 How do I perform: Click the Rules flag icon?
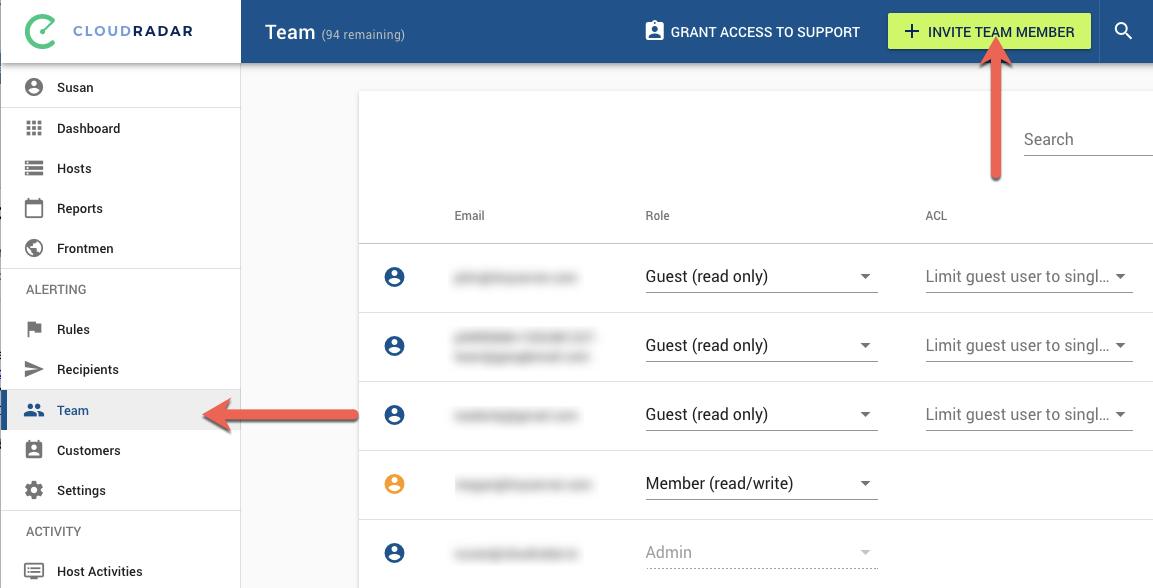pyautogui.click(x=34, y=329)
